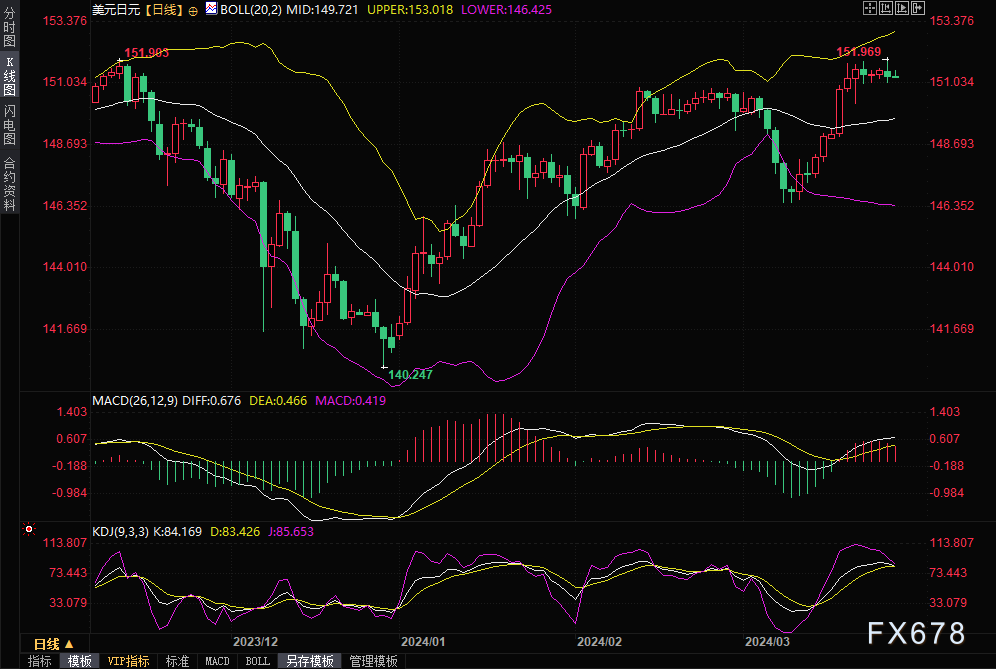Apply the BOLL template

point(257,661)
